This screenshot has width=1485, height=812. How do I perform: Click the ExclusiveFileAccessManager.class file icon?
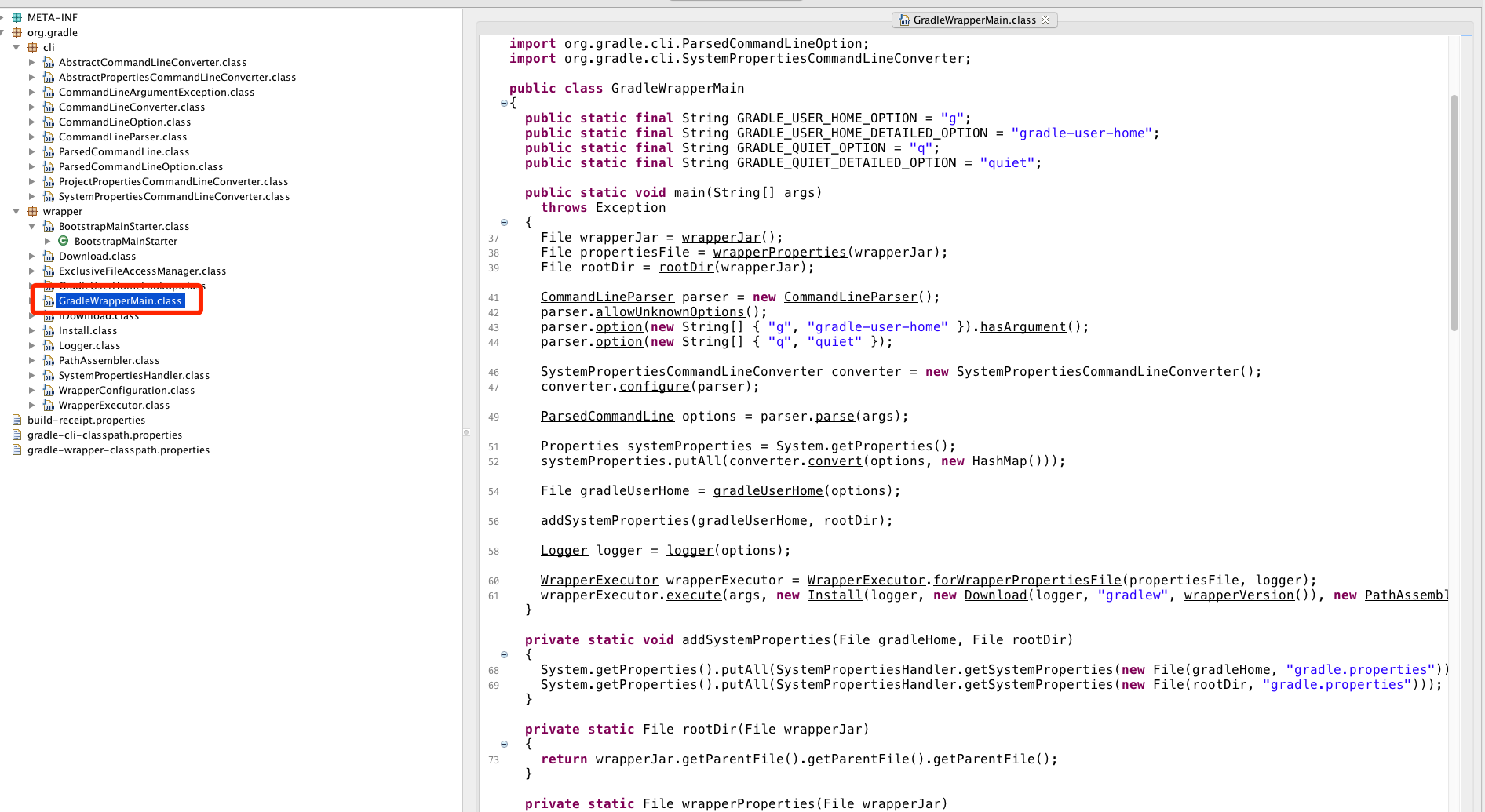(x=49, y=271)
